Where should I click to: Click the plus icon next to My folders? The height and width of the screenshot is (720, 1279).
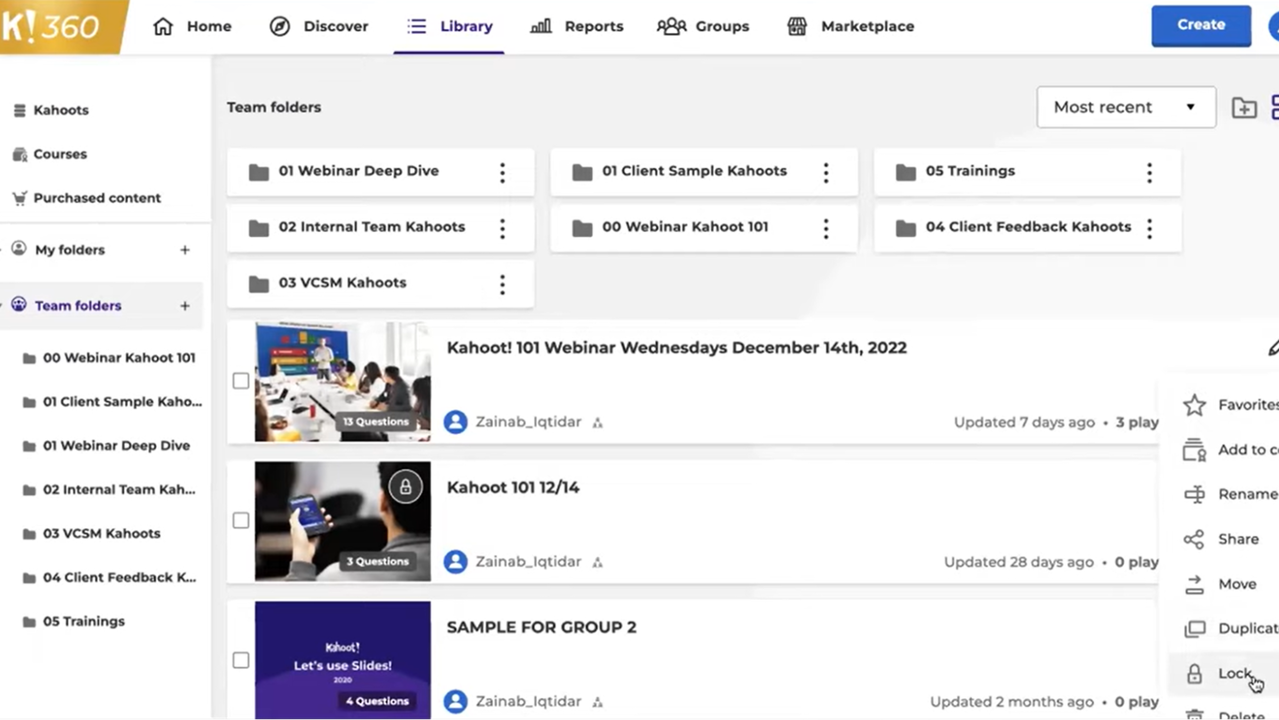[185, 250]
